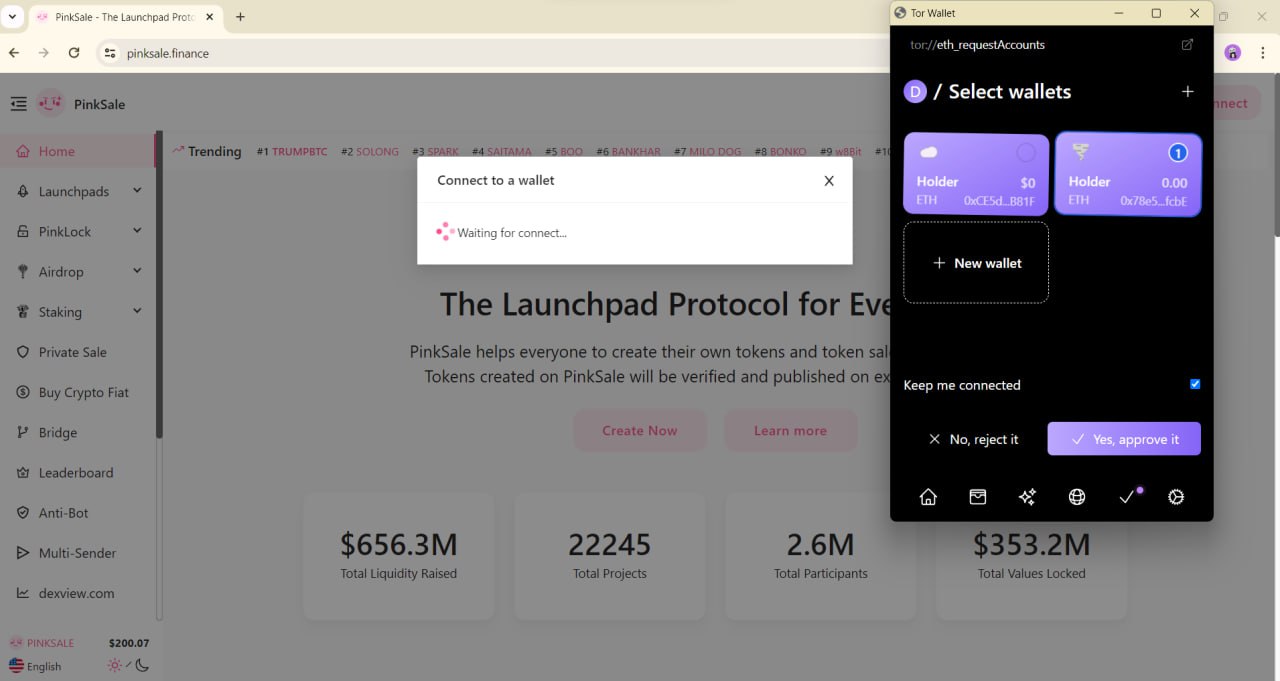Click #7 MILO DOG trending link
Viewport: 1280px width, 681px height.
pyautogui.click(x=708, y=152)
